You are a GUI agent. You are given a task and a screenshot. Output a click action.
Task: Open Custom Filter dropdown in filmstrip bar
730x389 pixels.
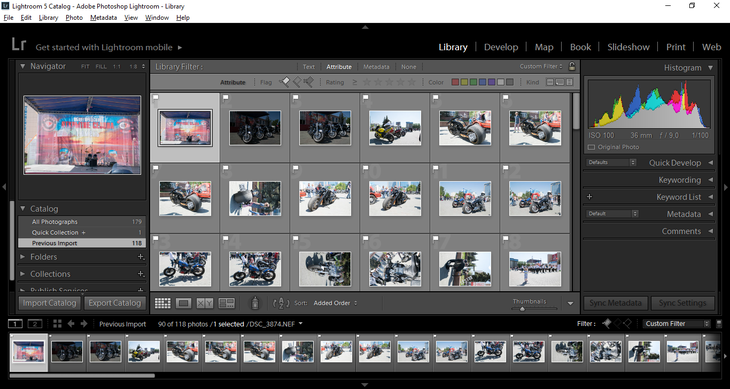(x=676, y=323)
